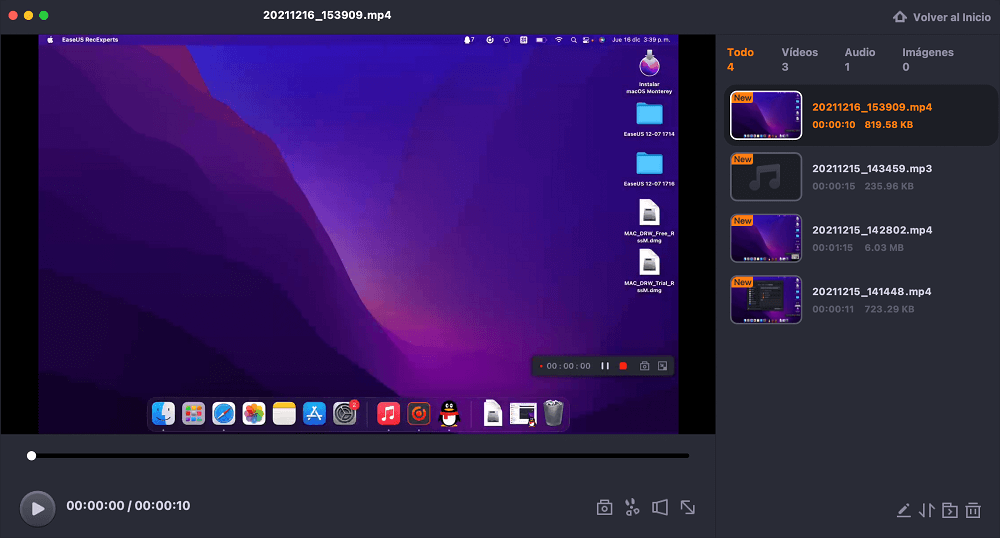Select thumbnail of 20211215_141448.mp4
Screen dimensions: 1000x538
766,300
